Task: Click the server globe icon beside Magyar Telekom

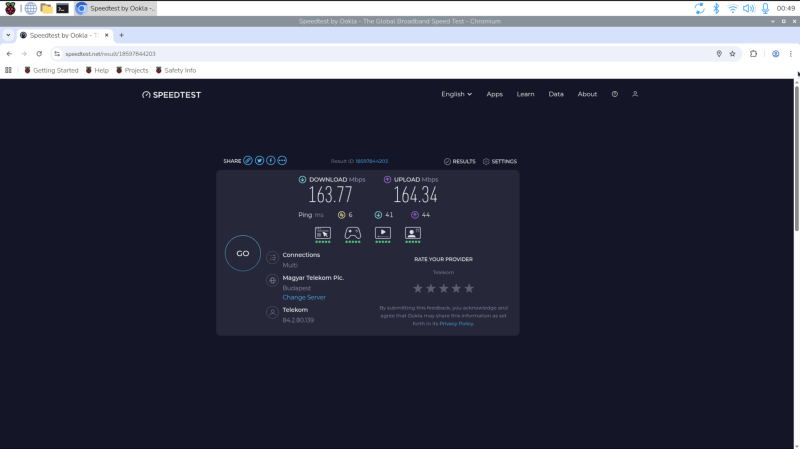Action: coord(272,280)
